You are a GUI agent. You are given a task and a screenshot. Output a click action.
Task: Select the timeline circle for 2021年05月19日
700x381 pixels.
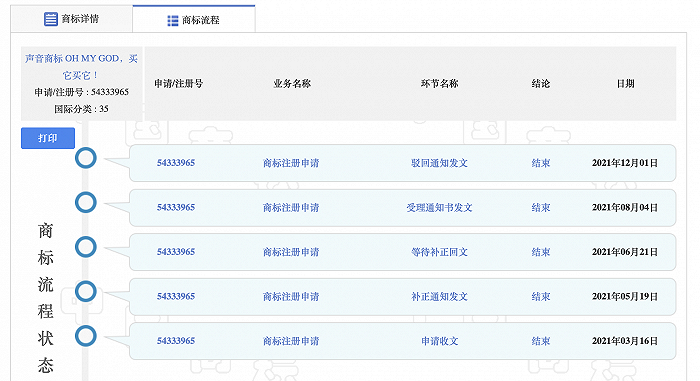(x=86, y=292)
